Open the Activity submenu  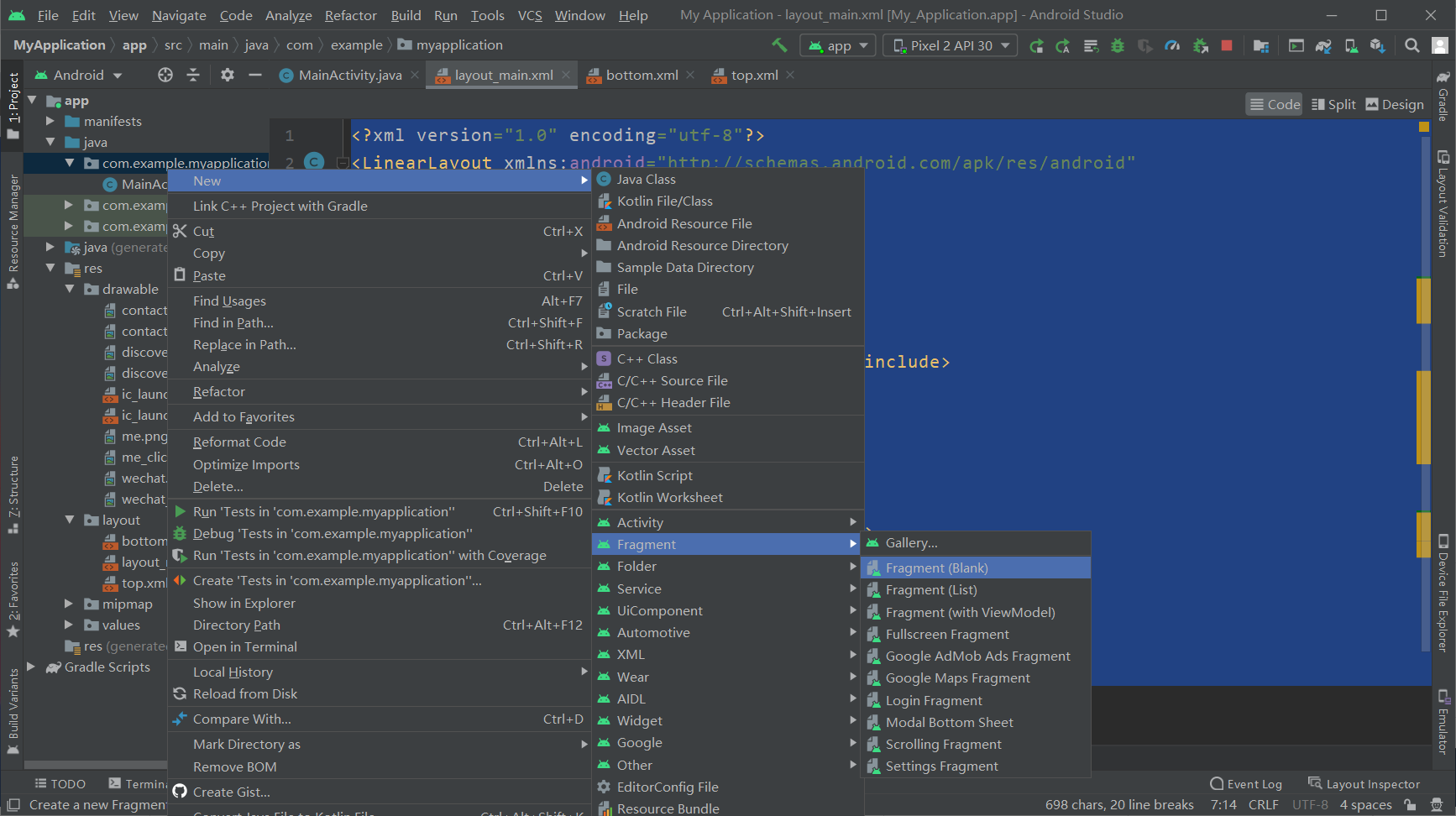coord(728,522)
